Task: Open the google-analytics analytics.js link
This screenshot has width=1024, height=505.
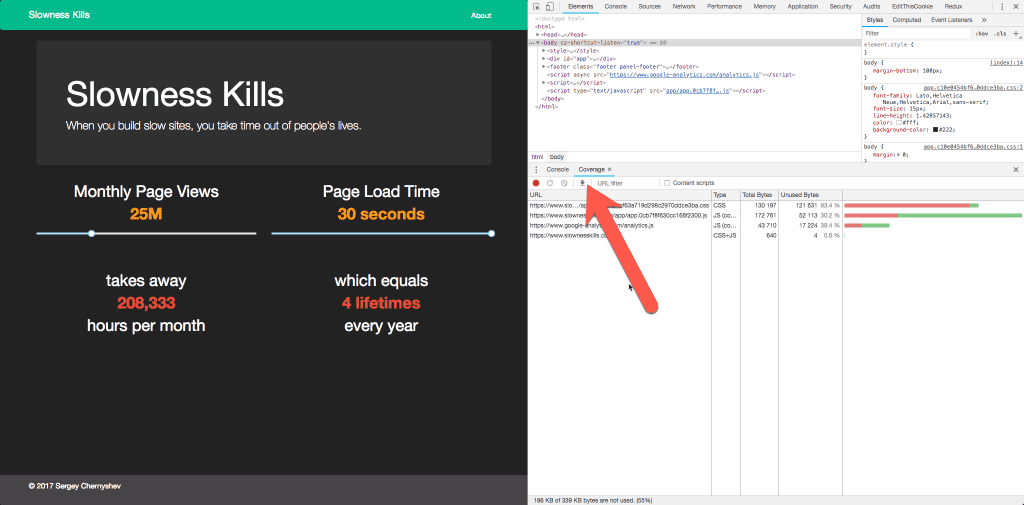Action: click(684, 75)
